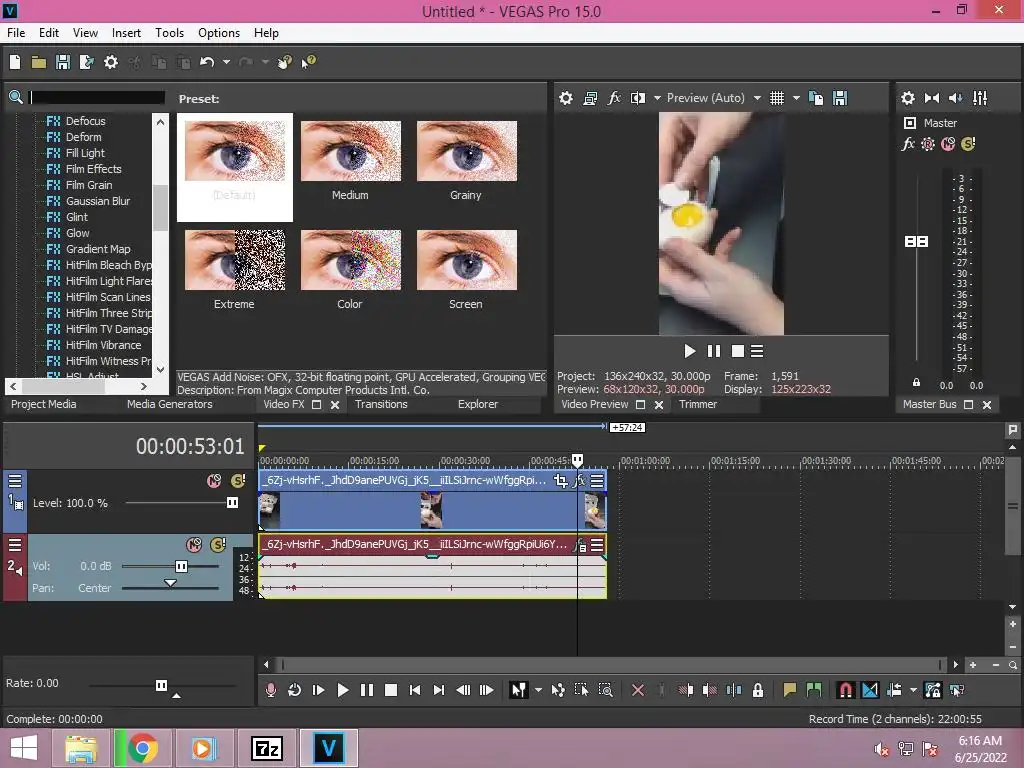Open Chrome from the Windows taskbar
The image size is (1024, 768).
[142, 748]
